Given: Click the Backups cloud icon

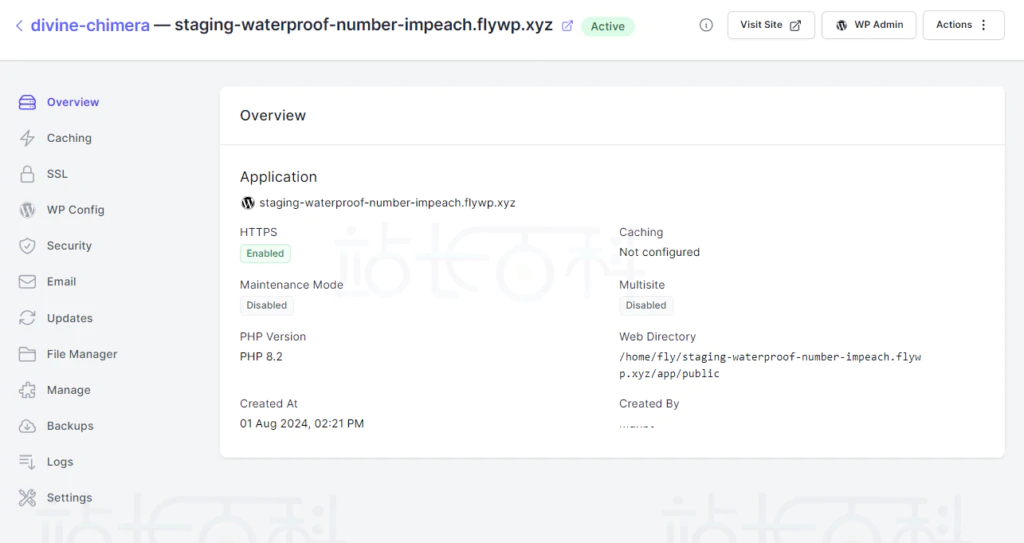Looking at the screenshot, I should (x=27, y=426).
